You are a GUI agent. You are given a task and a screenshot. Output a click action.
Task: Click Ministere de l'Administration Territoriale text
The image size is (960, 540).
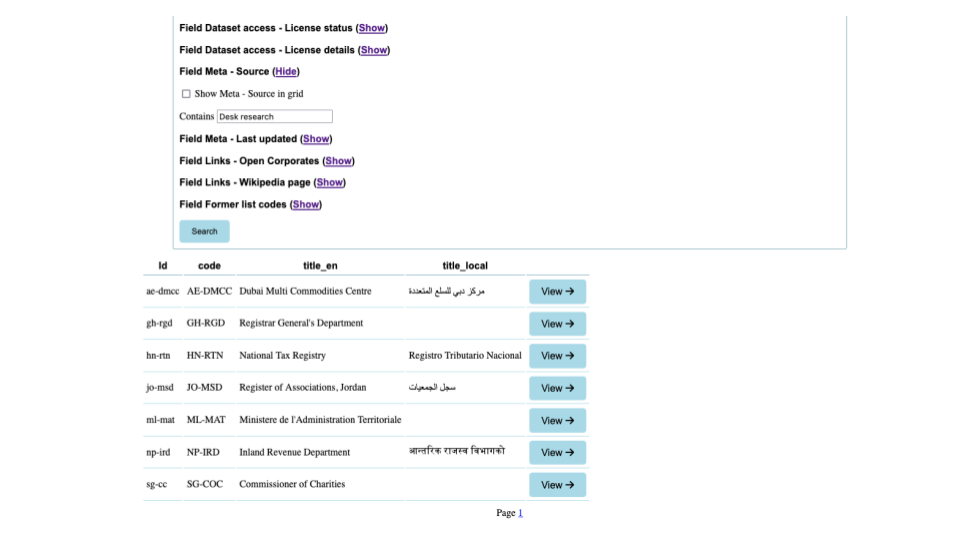click(x=320, y=420)
